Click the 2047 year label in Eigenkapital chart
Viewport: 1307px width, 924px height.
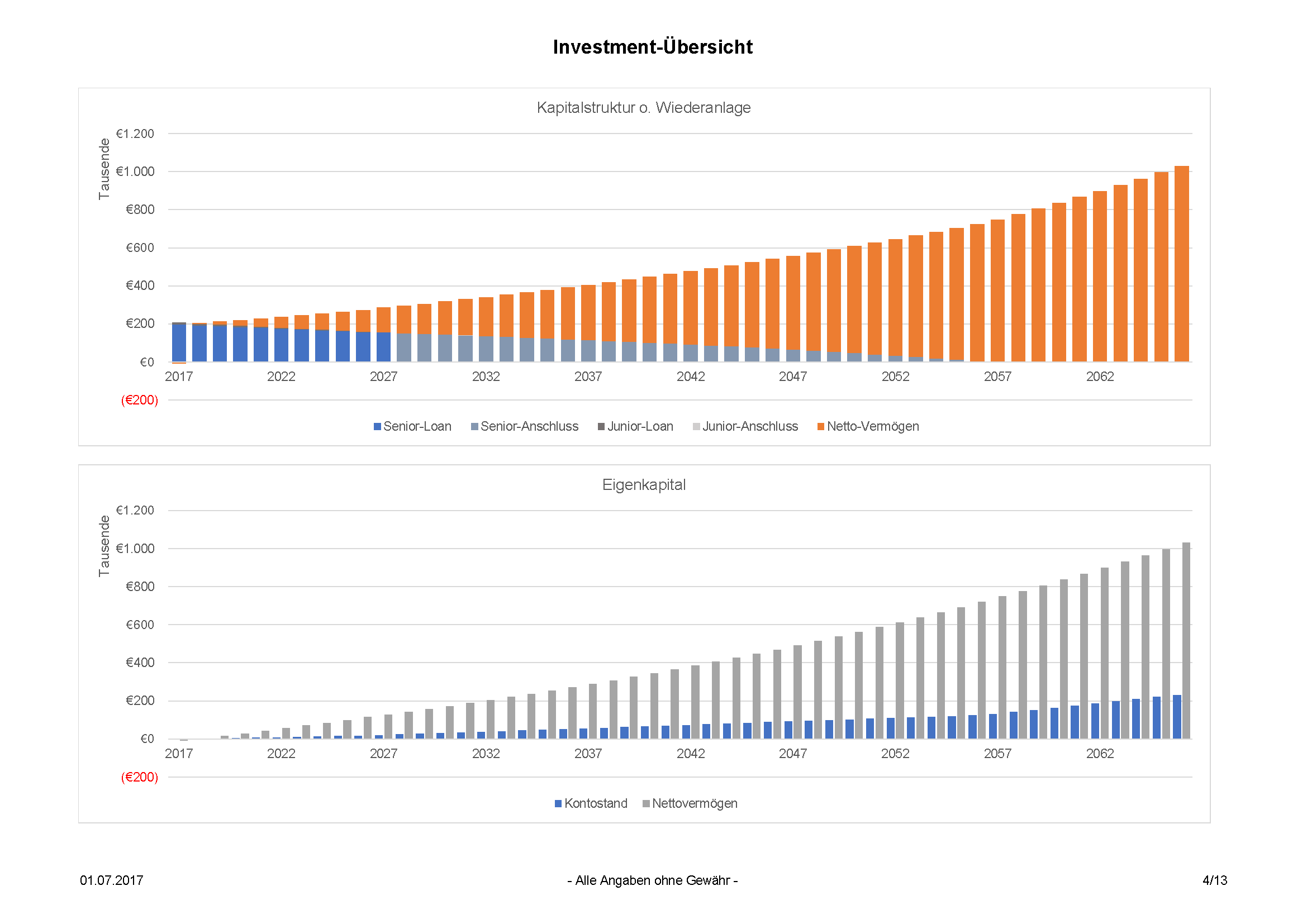793,754
